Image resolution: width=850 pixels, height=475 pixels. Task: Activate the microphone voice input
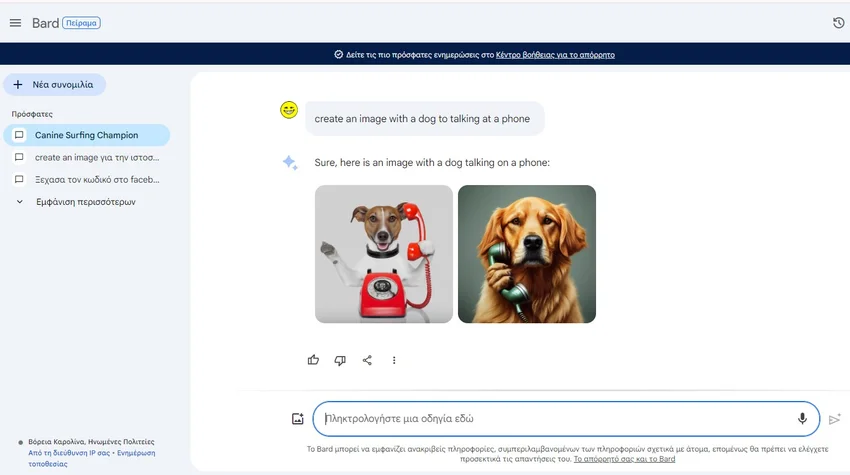pos(802,419)
